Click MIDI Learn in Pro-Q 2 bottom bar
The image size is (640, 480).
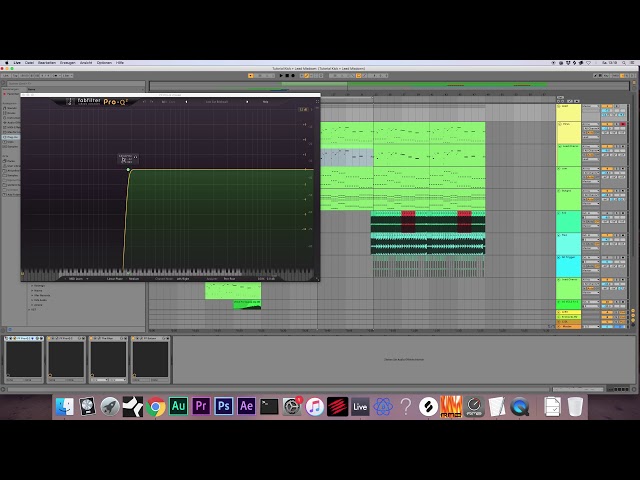(x=76, y=279)
